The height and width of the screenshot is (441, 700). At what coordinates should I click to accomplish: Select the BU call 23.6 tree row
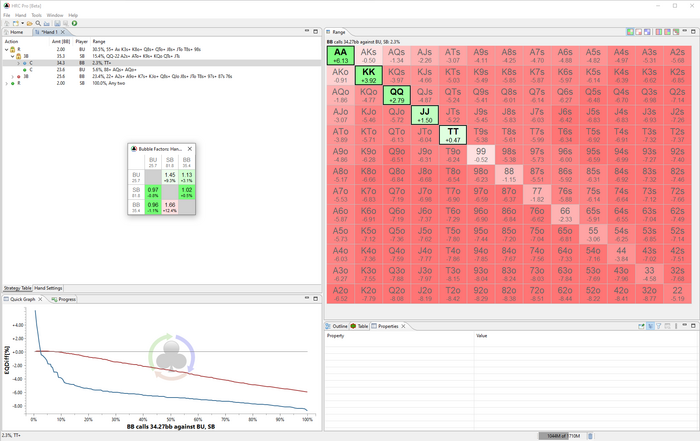click(162, 70)
